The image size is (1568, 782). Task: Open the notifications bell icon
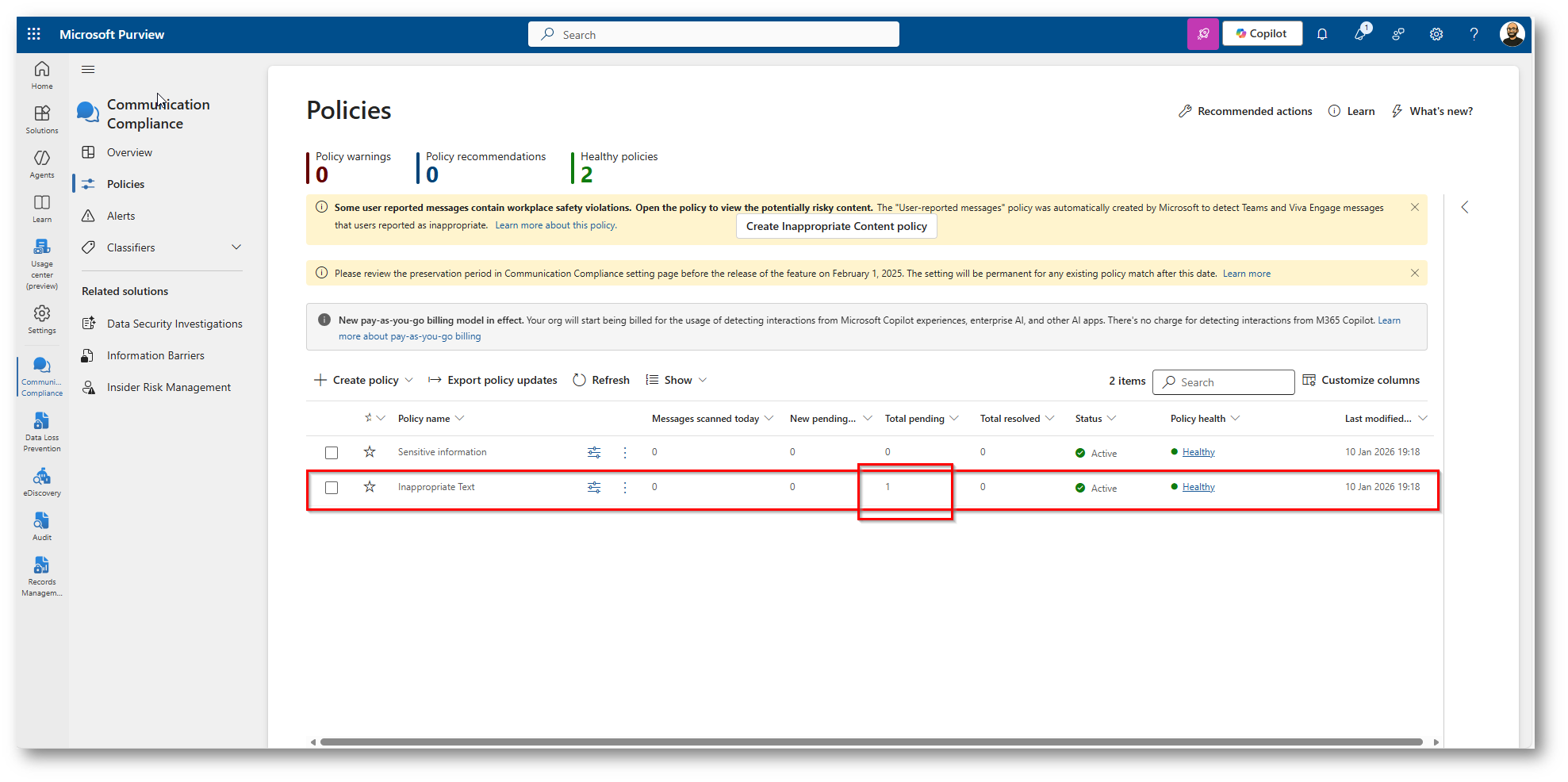(1322, 34)
